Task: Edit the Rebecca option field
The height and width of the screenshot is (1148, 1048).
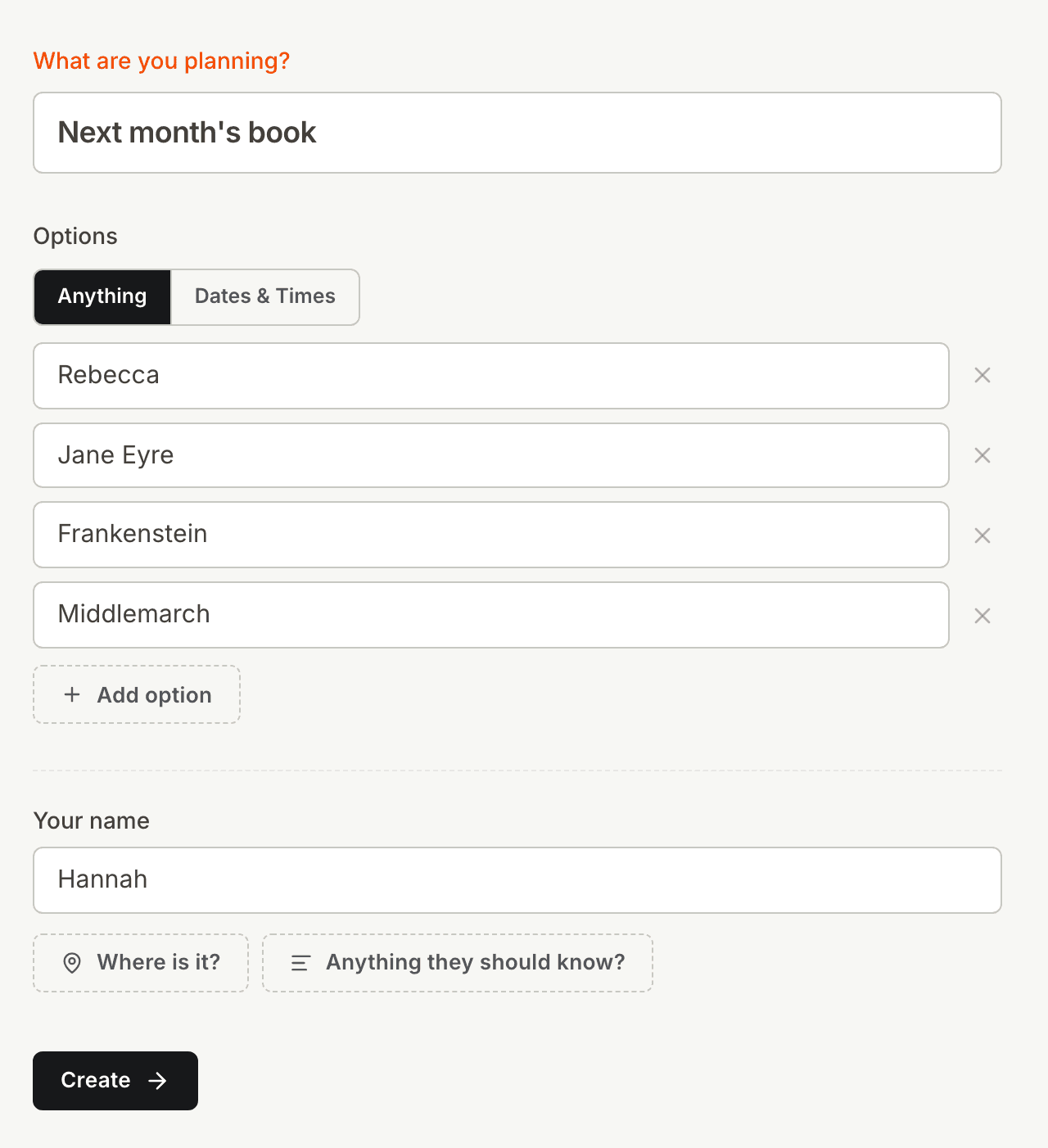Action: pyautogui.click(x=491, y=376)
